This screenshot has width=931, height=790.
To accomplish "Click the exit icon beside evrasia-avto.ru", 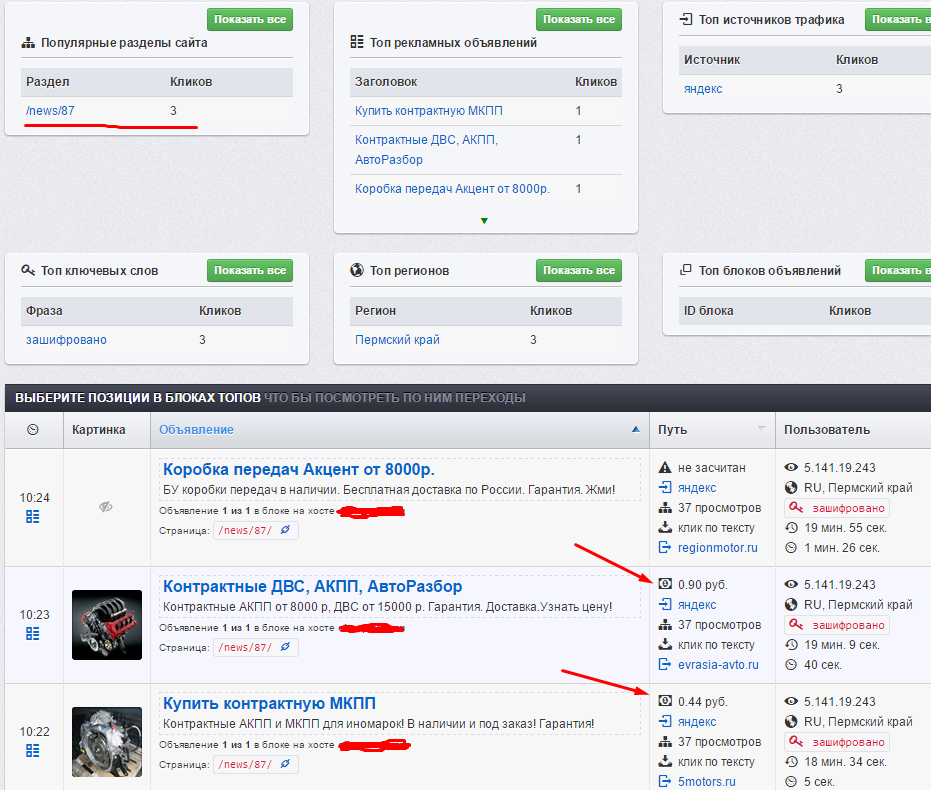I will (665, 664).
